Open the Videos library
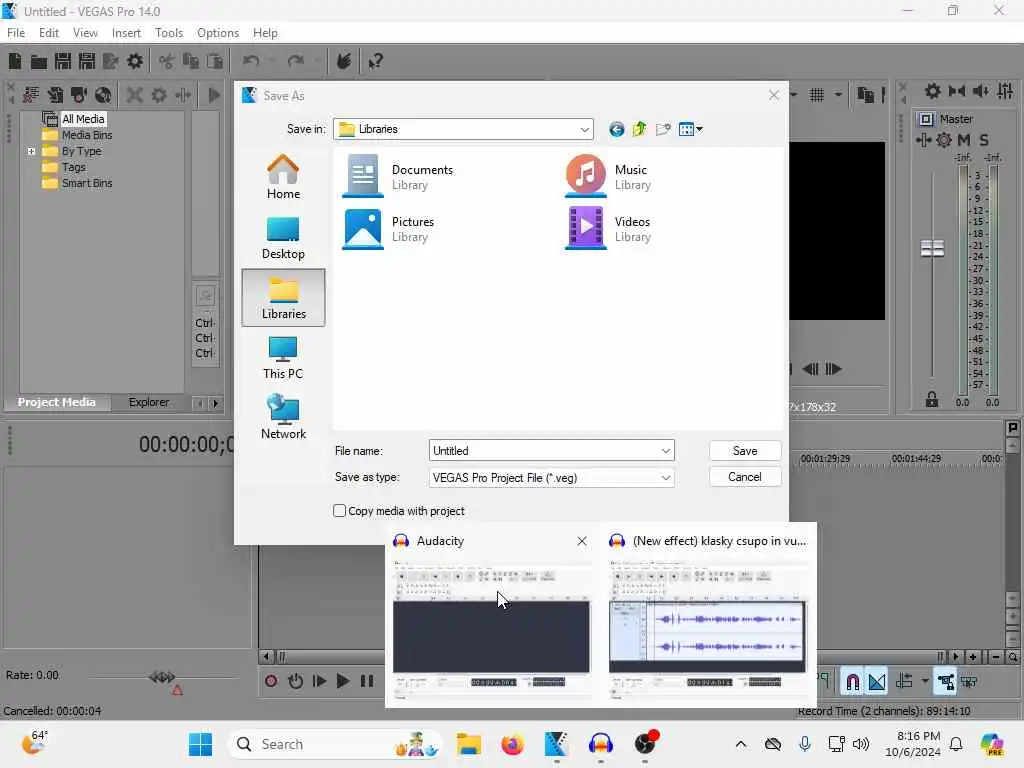Image resolution: width=1024 pixels, height=768 pixels. click(x=608, y=229)
